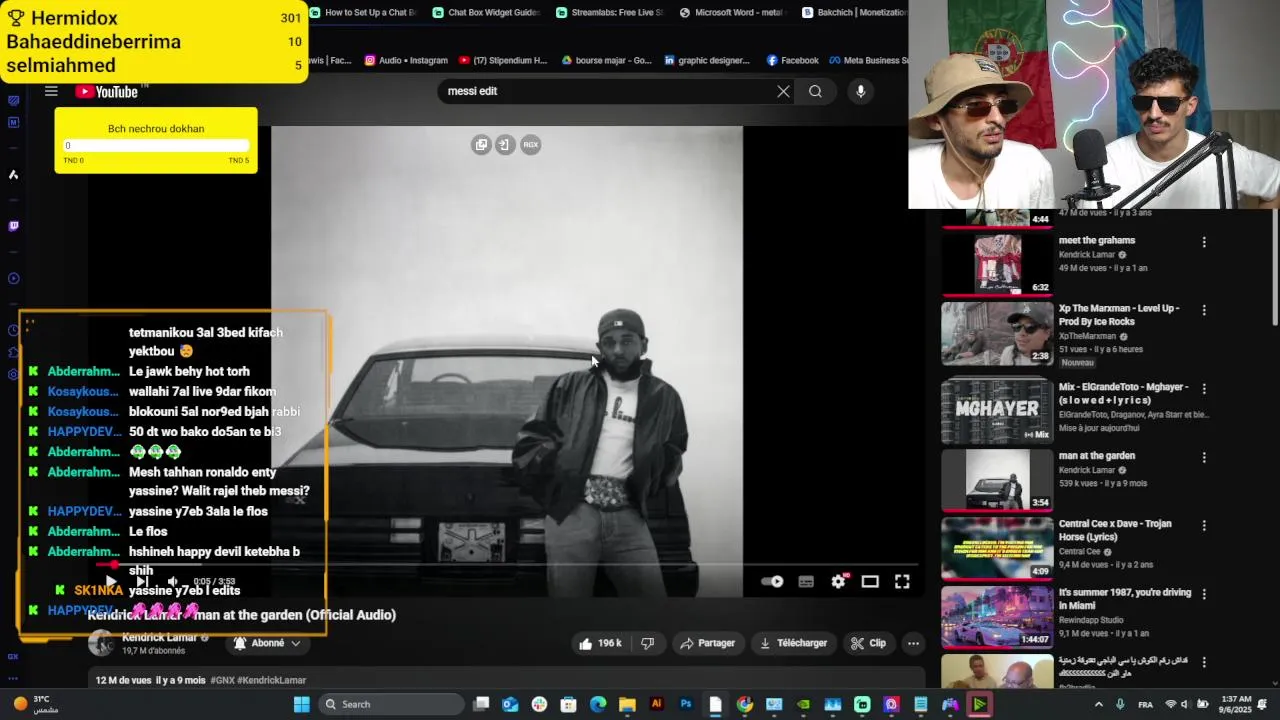
Task: Switch to theater mode
Action: [870, 581]
